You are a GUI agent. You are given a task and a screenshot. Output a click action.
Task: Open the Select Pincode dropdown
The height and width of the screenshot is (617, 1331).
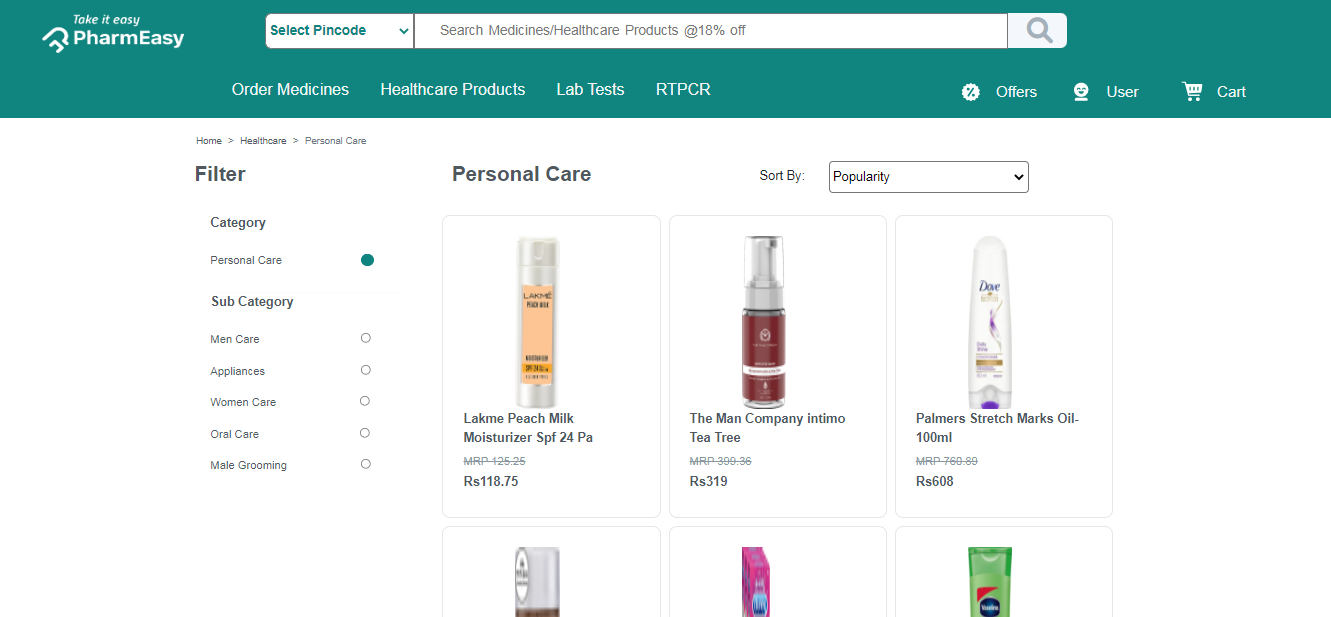[340, 31]
